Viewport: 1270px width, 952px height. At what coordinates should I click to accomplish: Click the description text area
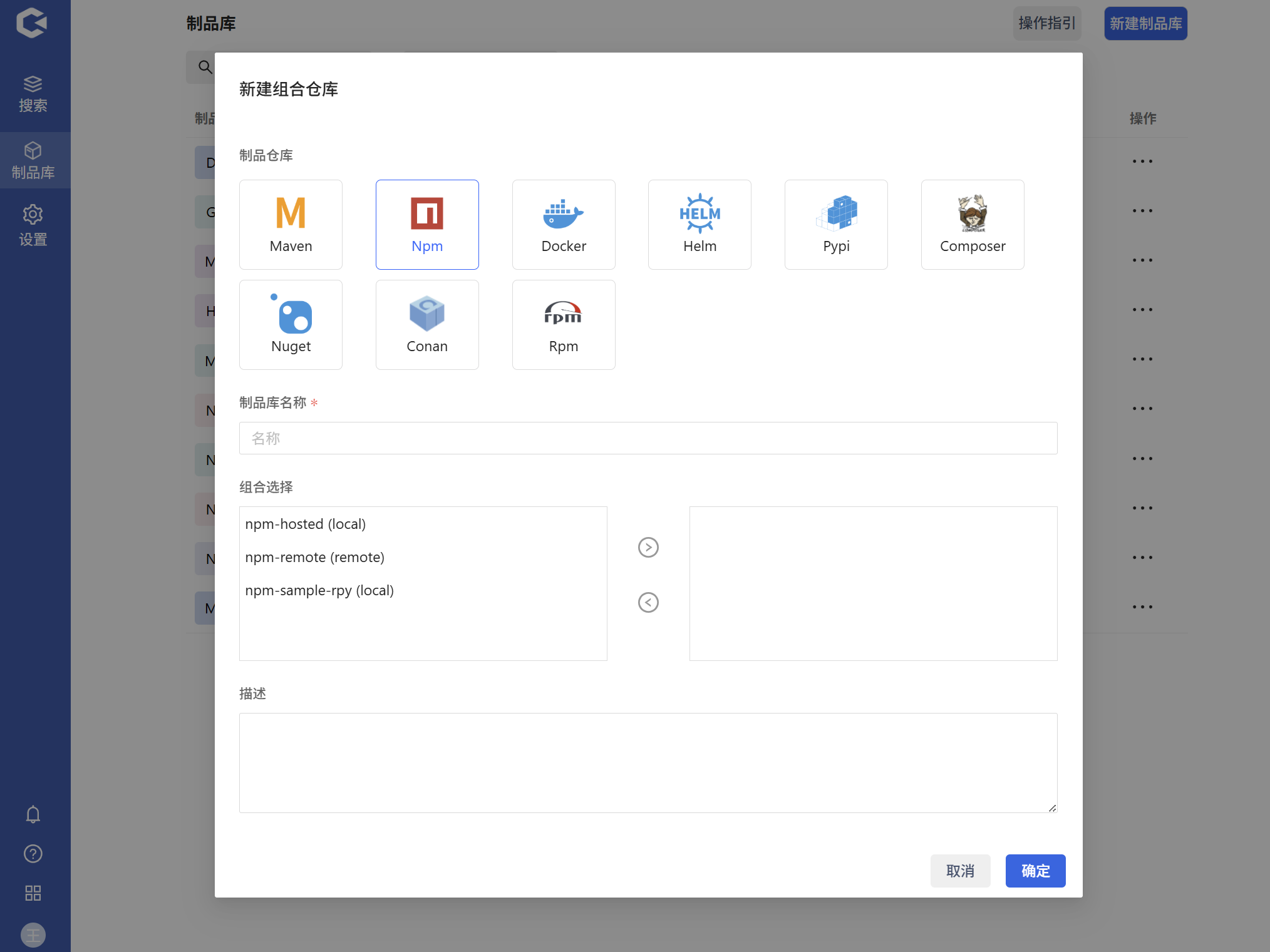648,762
